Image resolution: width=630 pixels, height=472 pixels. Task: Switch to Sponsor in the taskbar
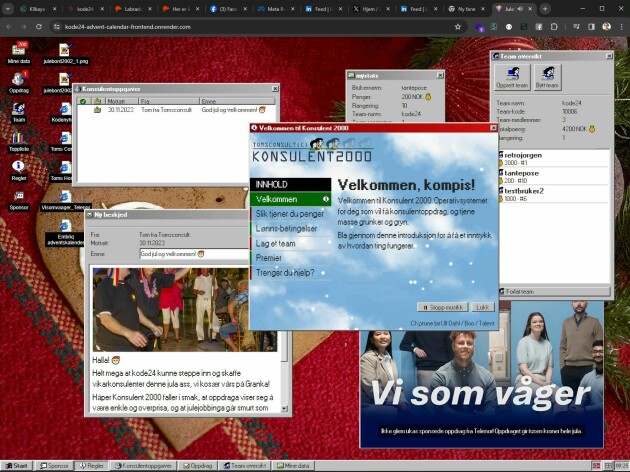click(x=55, y=466)
